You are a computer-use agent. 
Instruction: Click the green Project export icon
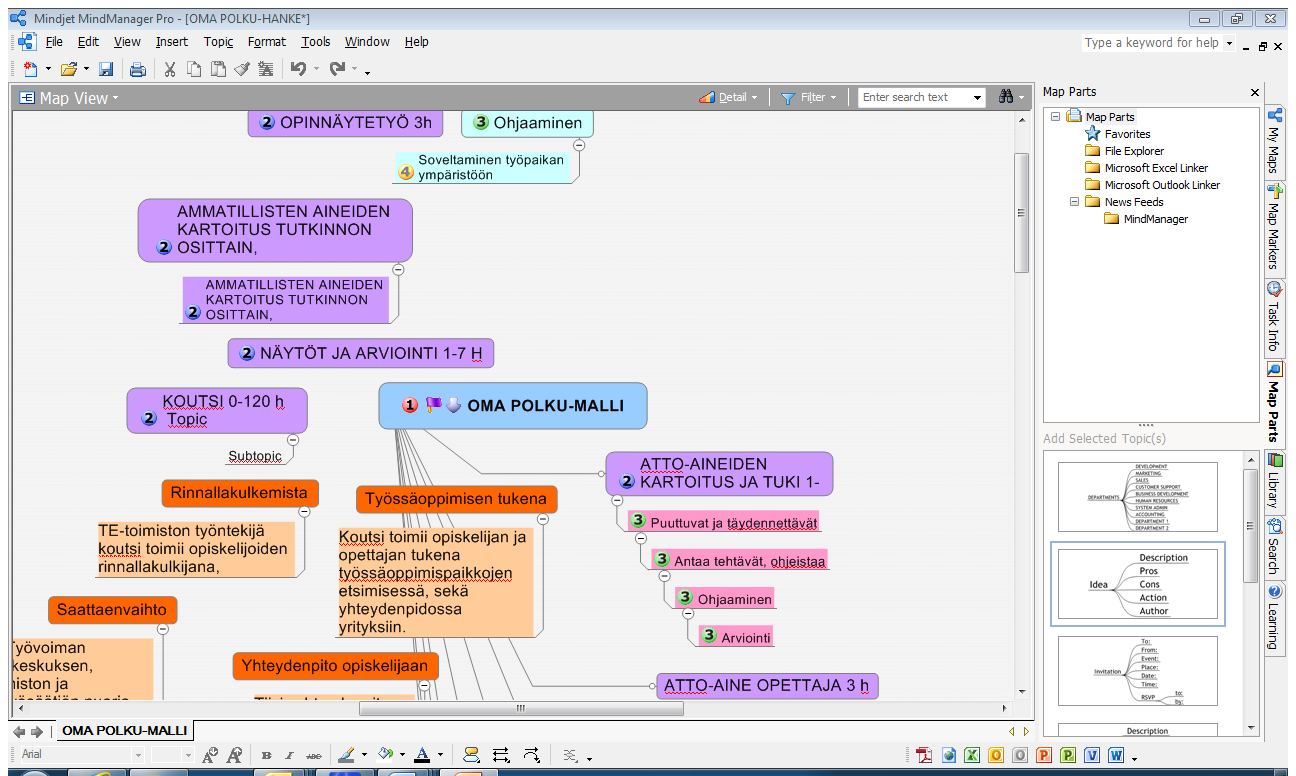point(1068,755)
